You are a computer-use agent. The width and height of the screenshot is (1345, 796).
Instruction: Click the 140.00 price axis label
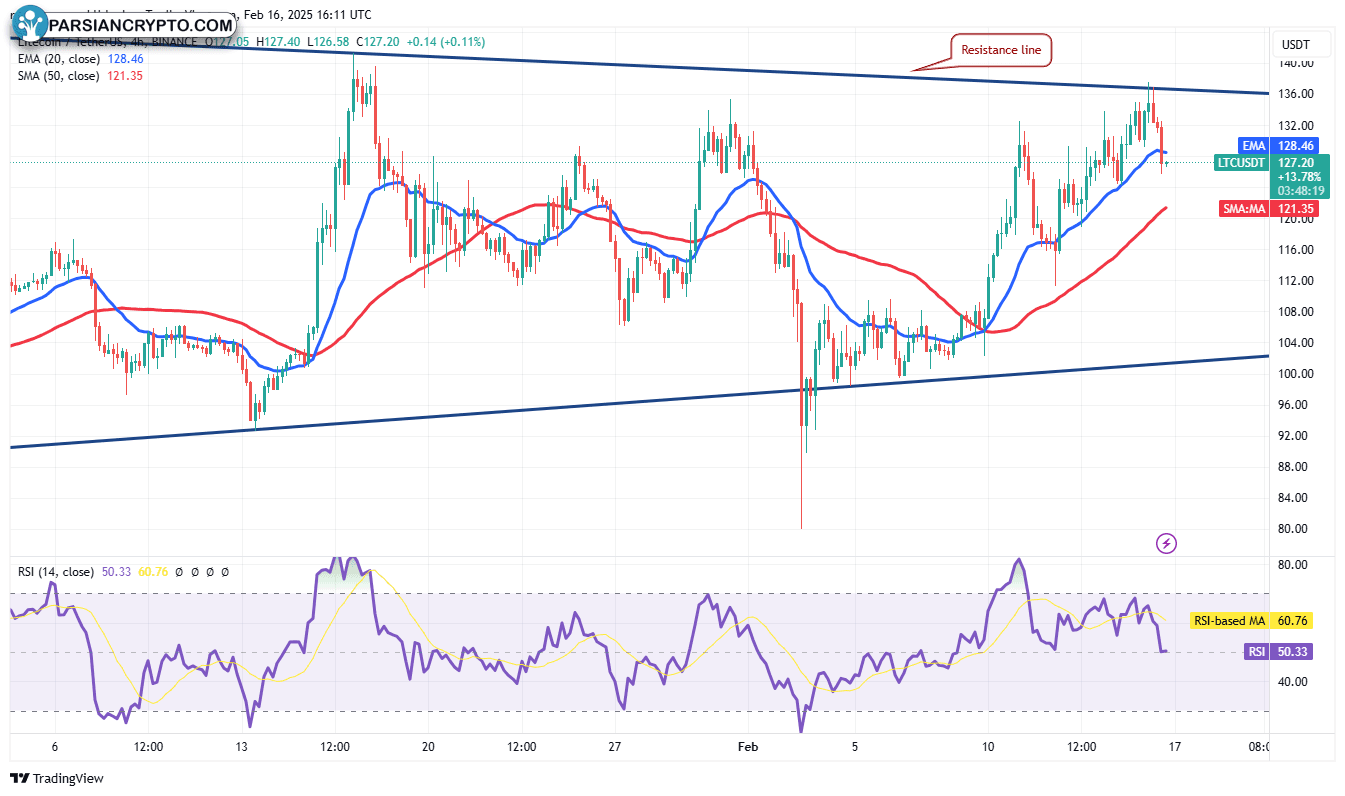pos(1297,63)
